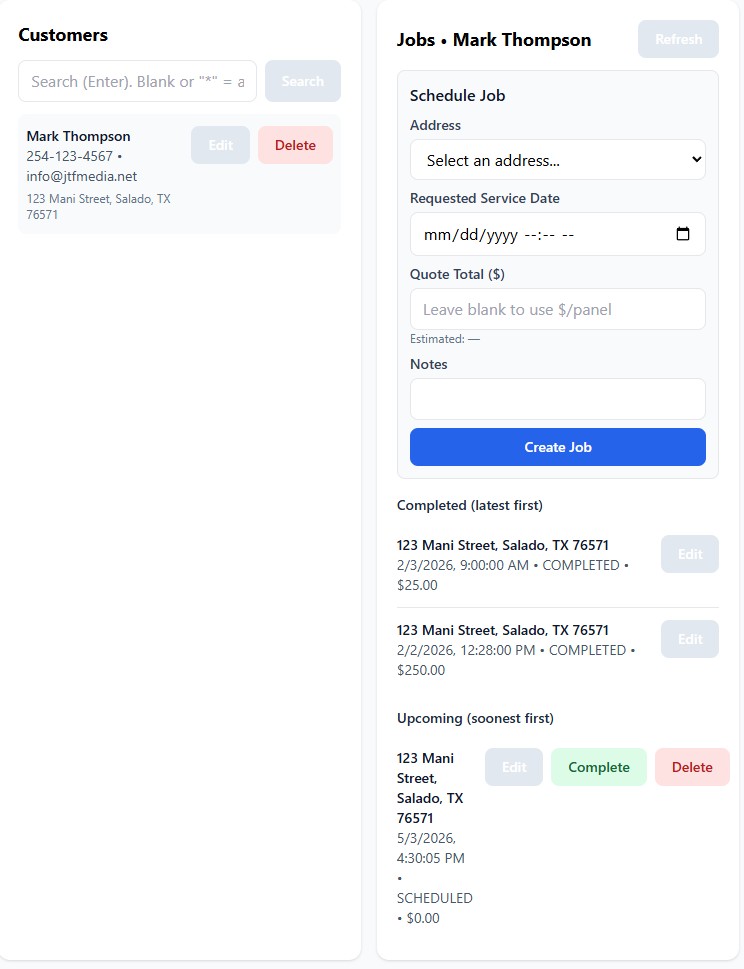
Task: Delete the upcoming scheduled job
Action: pos(692,767)
